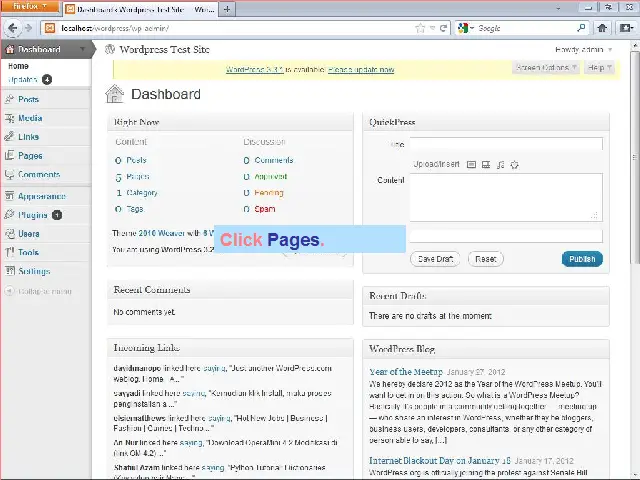
Task: Click the Media icon in the sidebar
Action: pos(9,118)
